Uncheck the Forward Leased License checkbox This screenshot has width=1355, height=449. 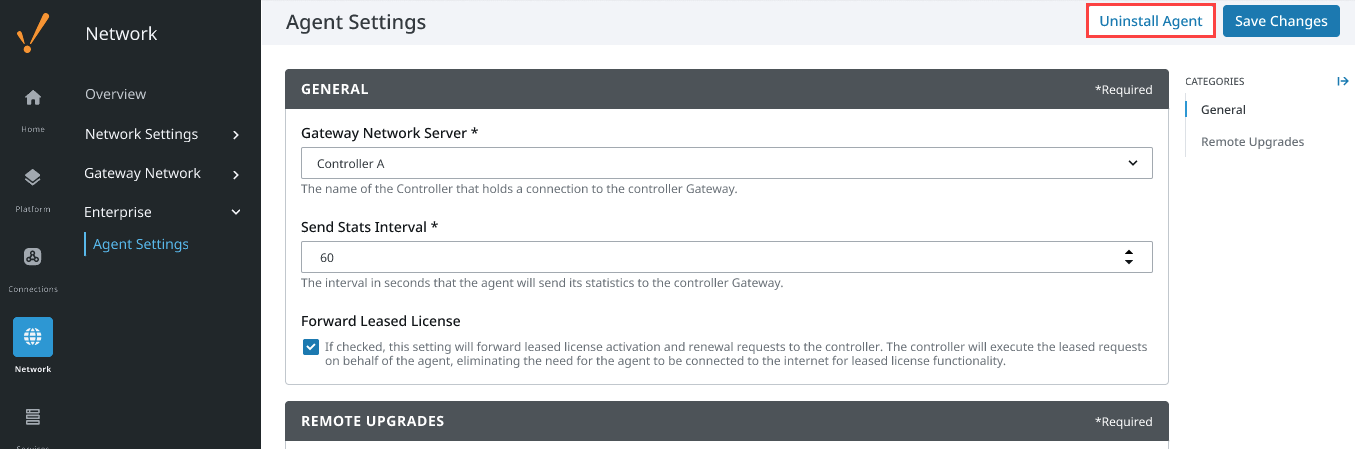[310, 347]
